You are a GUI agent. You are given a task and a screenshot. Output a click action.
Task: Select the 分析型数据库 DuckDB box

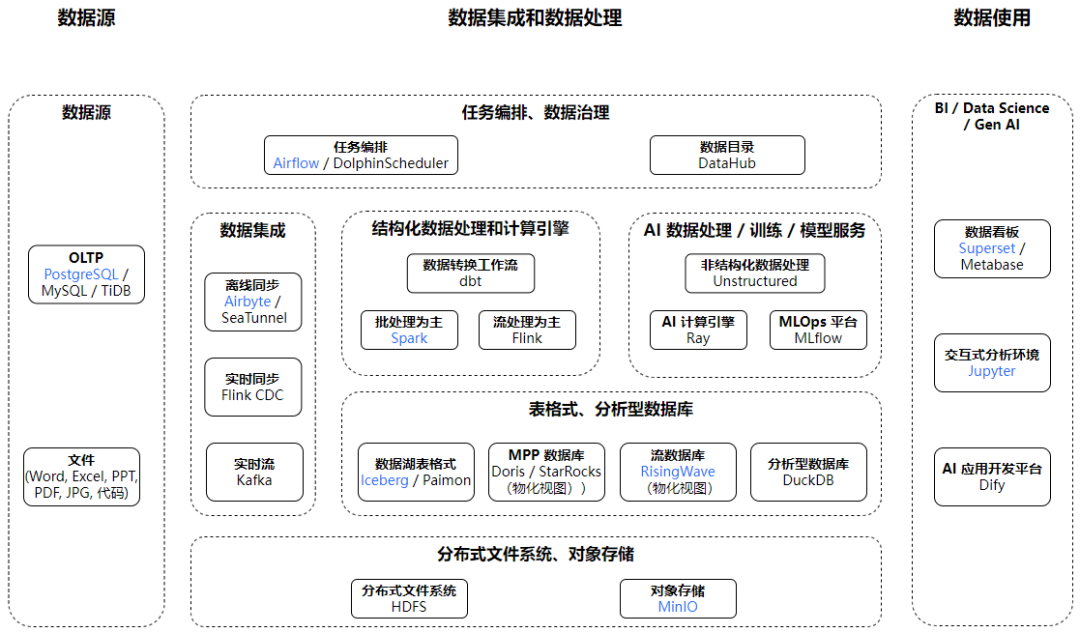[809, 472]
